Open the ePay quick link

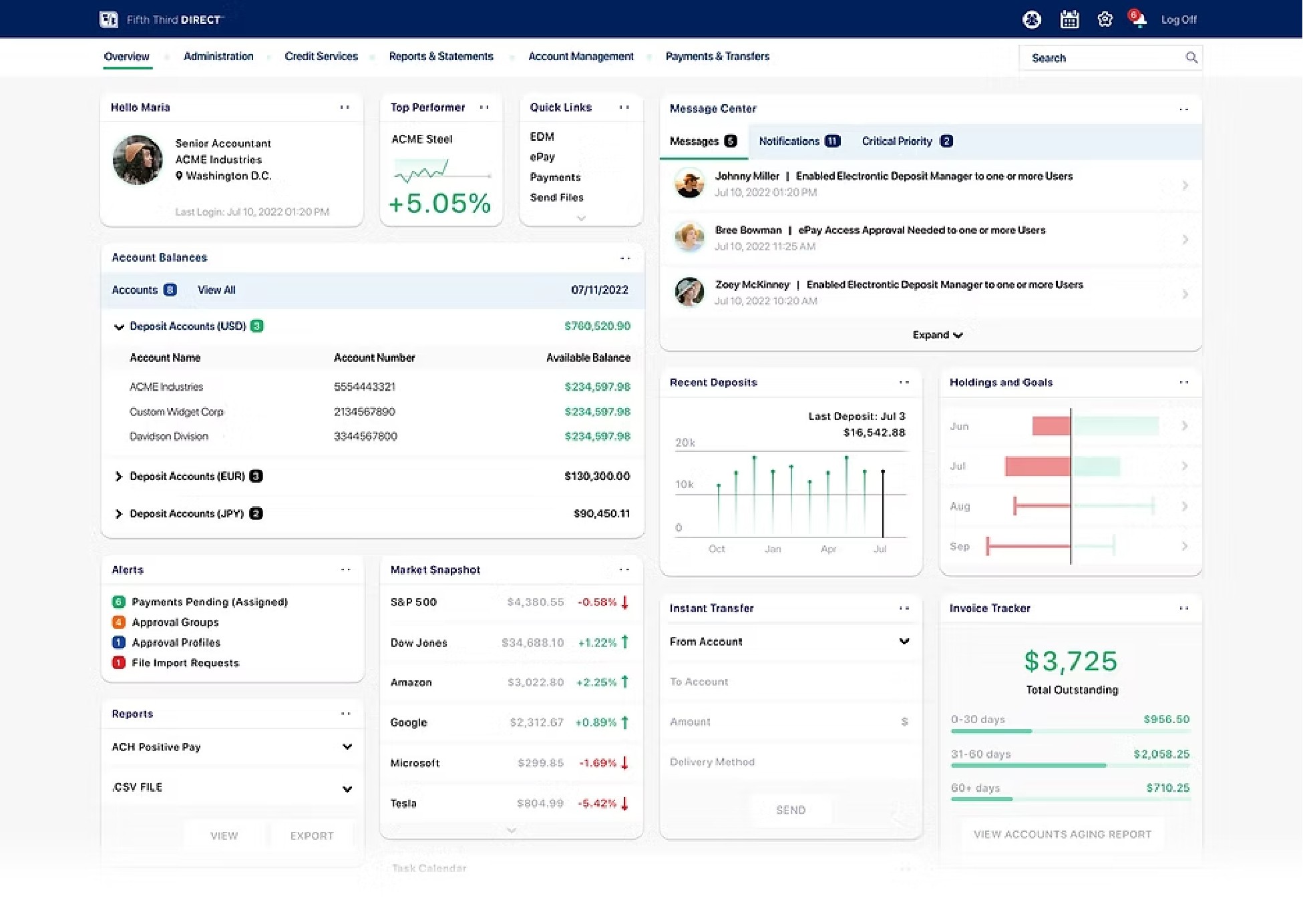[542, 157]
